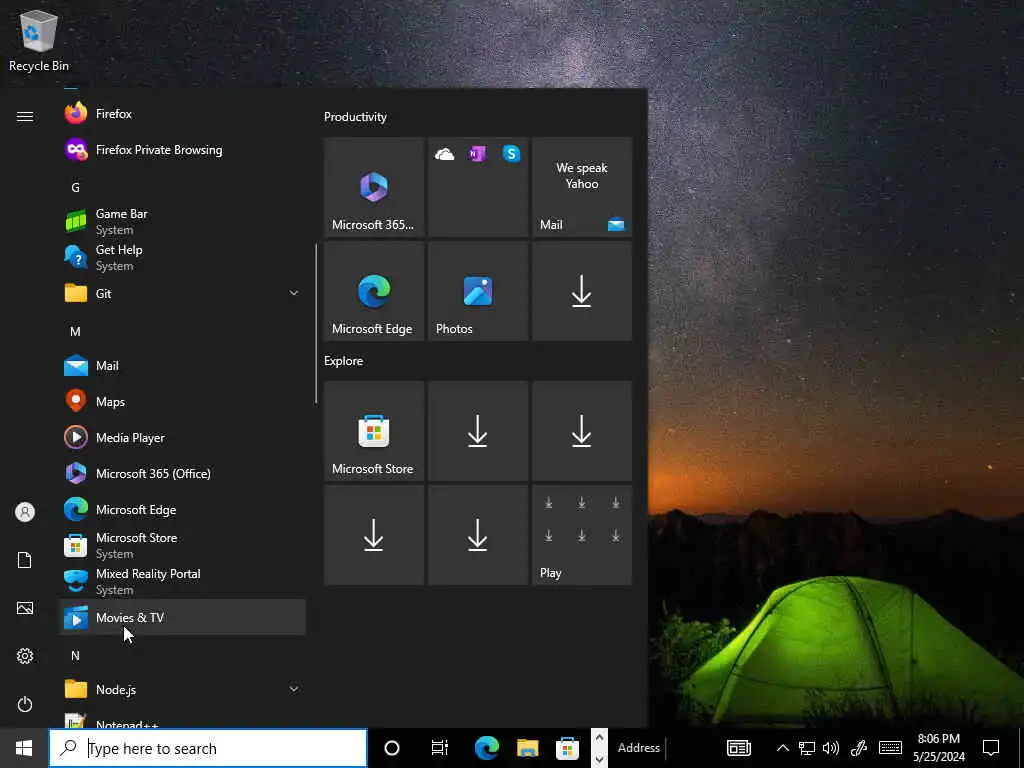Open Power options
1024x768 pixels.
coord(25,704)
